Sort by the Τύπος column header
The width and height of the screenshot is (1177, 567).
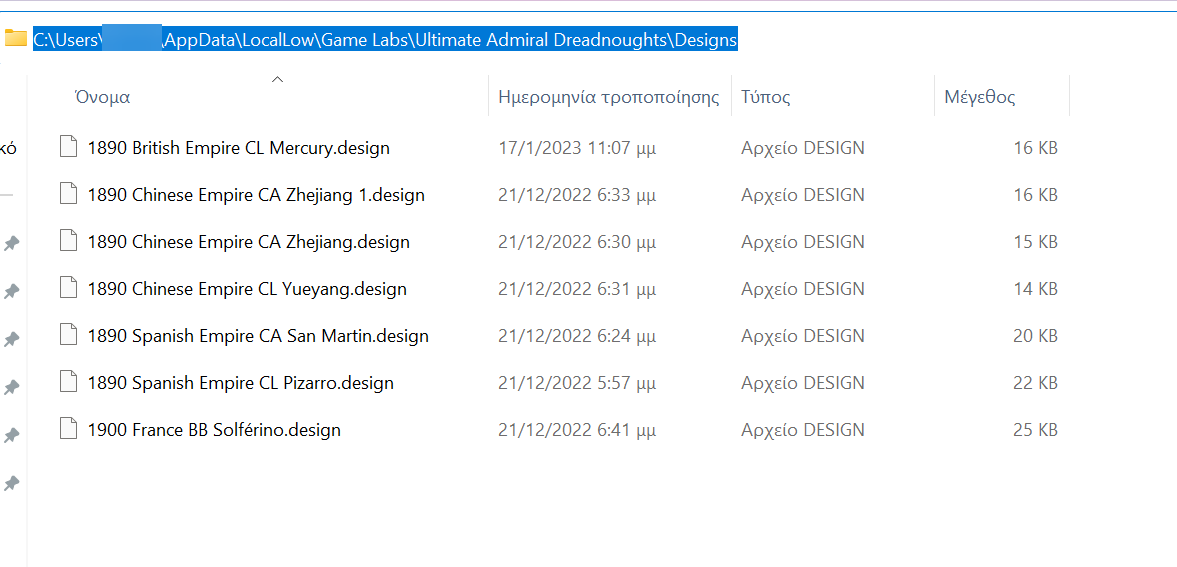point(766,97)
